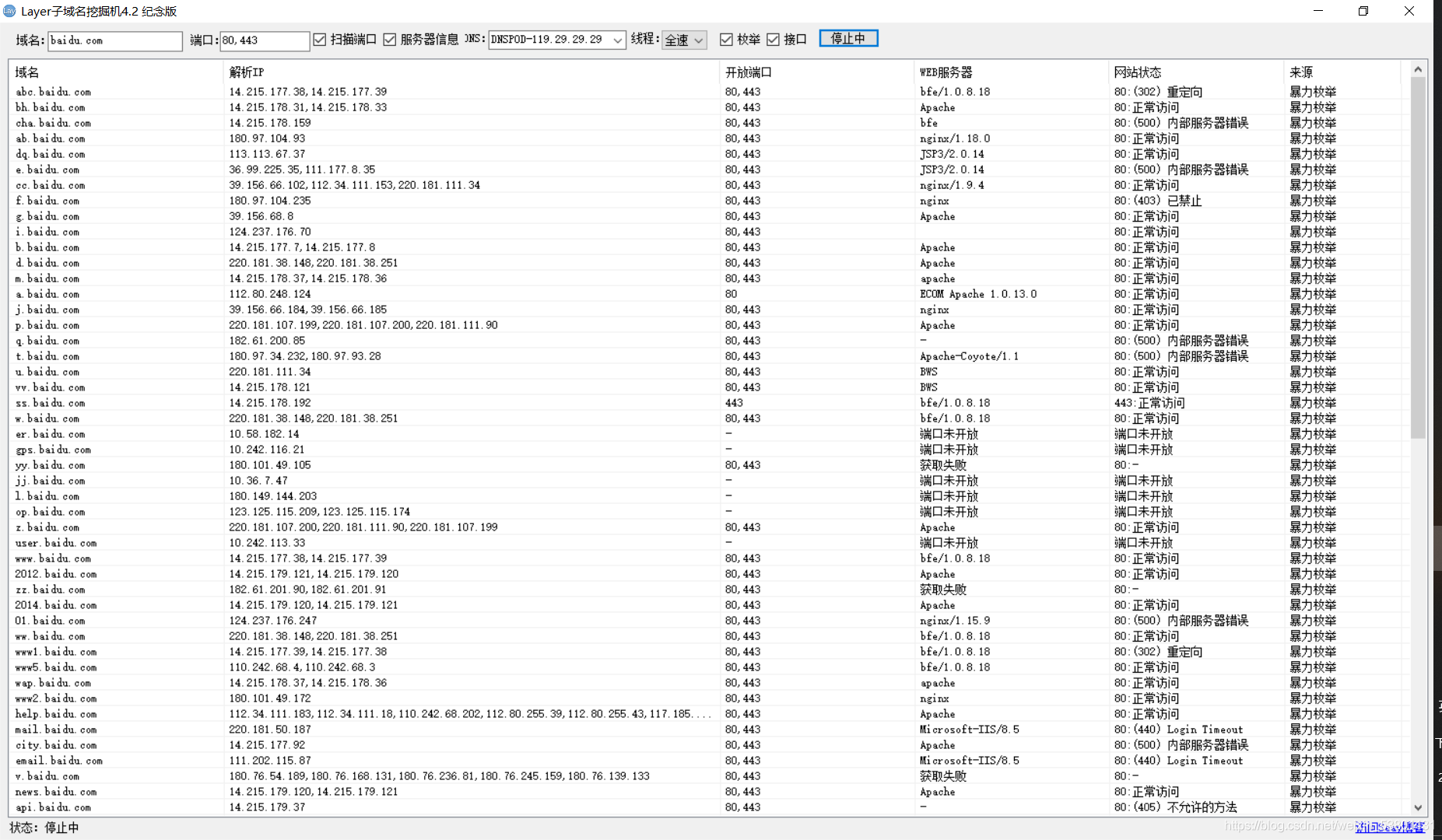This screenshot has height=840, width=1442.
Task: Minimize the Layer window
Action: (x=1318, y=11)
